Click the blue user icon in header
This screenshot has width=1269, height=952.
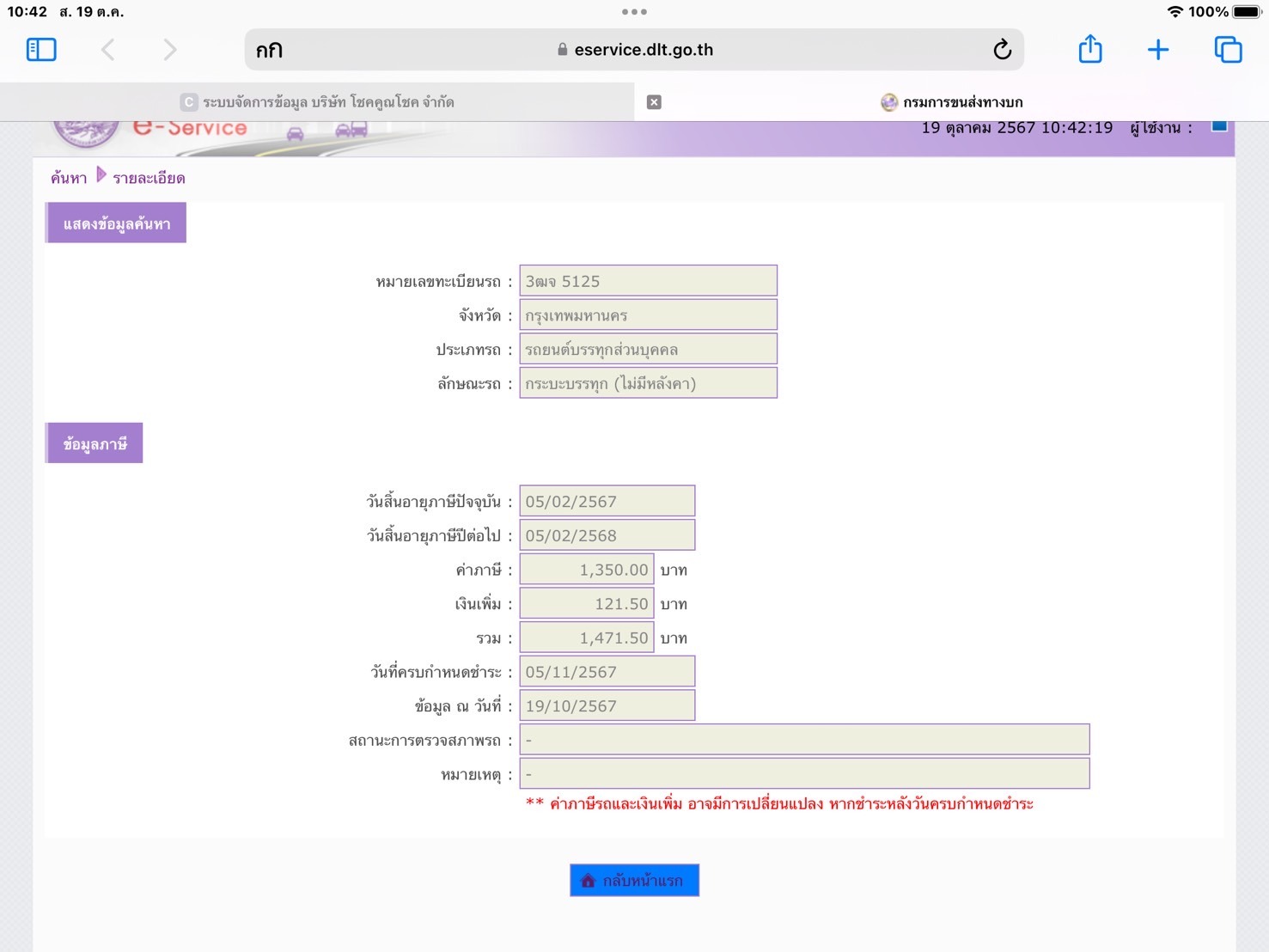click(x=1219, y=125)
